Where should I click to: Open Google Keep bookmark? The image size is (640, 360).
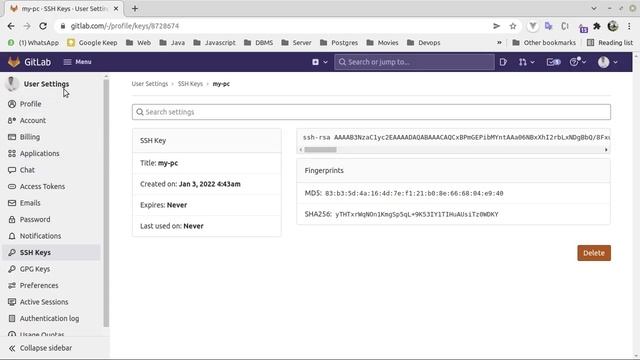pos(92,42)
